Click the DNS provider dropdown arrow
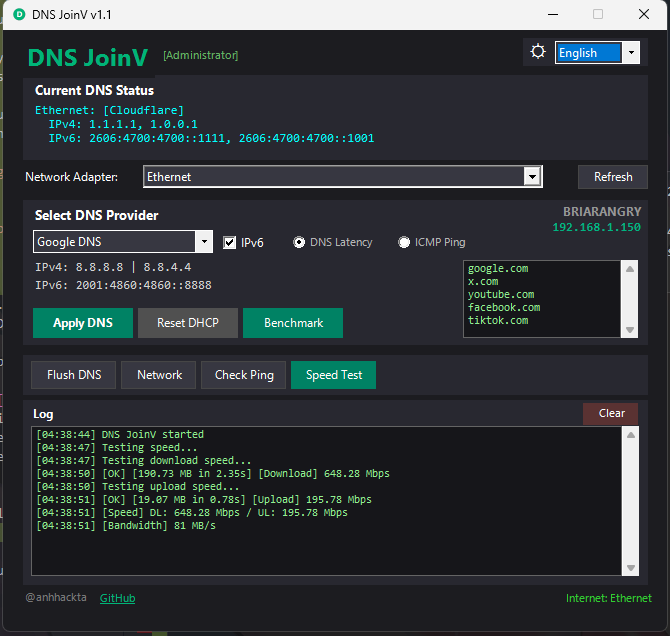This screenshot has width=670, height=636. (x=204, y=241)
